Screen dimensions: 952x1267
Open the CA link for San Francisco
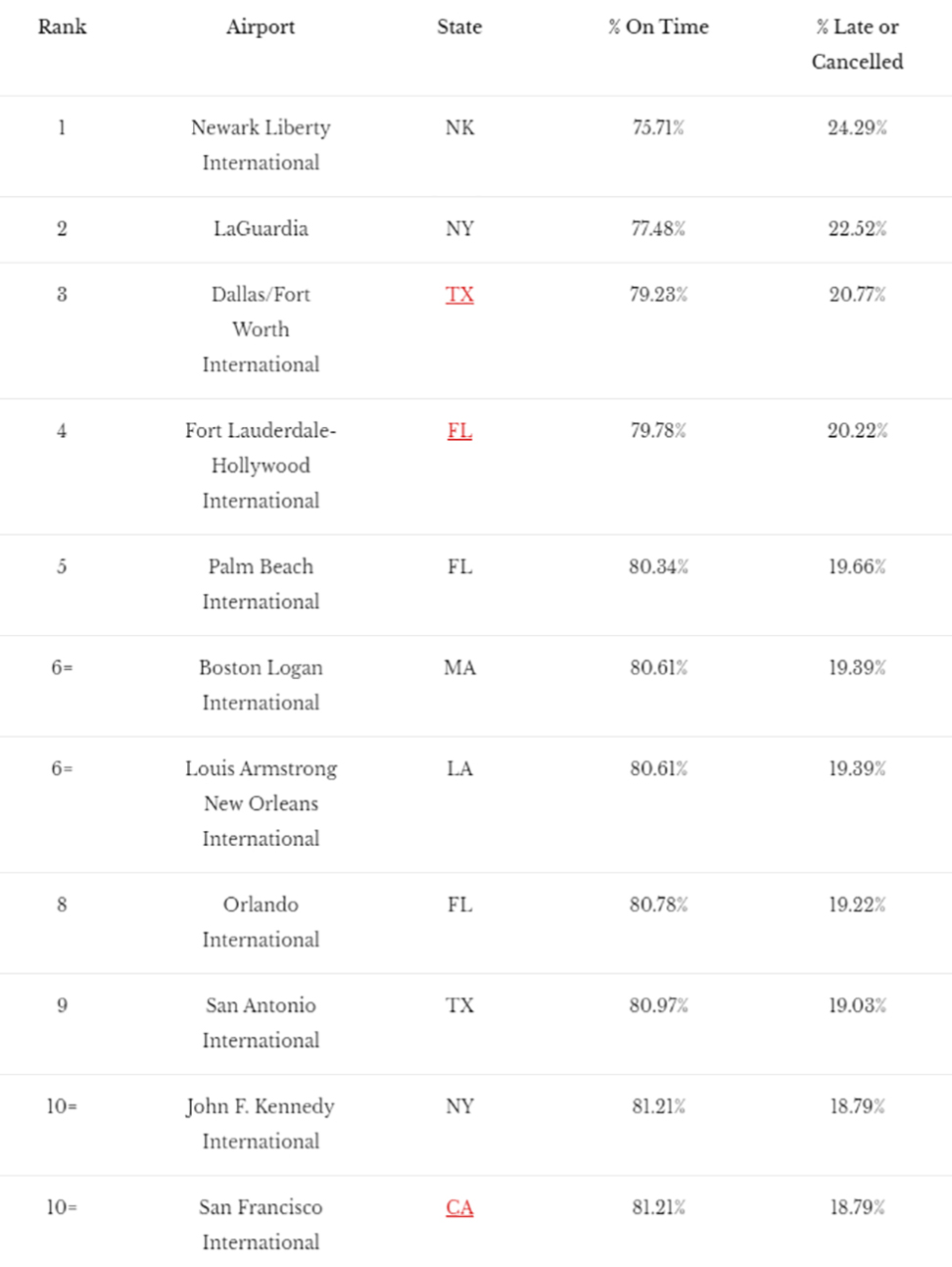pos(459,1207)
